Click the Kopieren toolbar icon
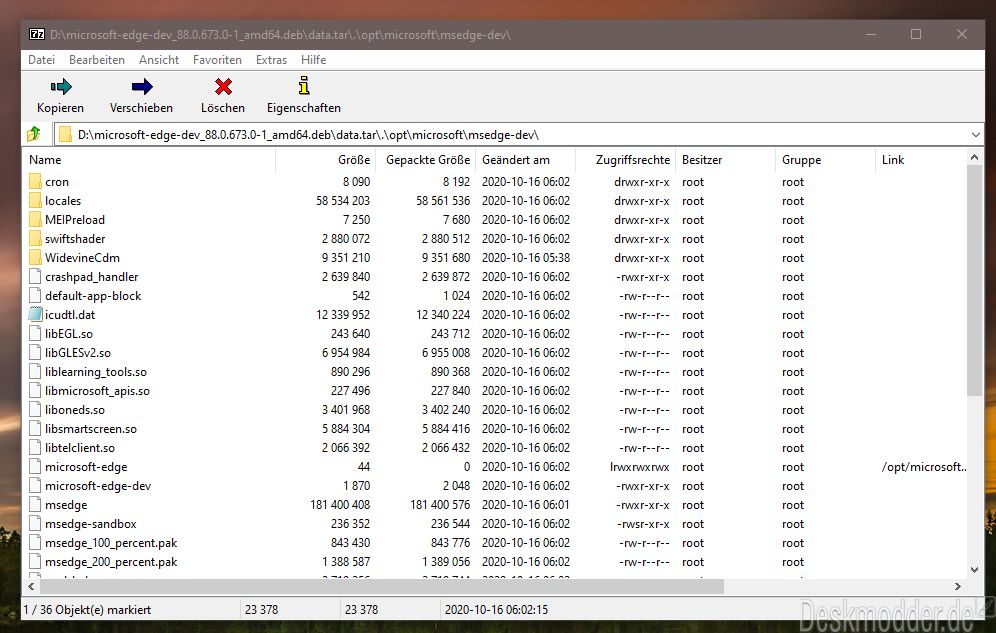The height and width of the screenshot is (633, 996). tap(61, 86)
